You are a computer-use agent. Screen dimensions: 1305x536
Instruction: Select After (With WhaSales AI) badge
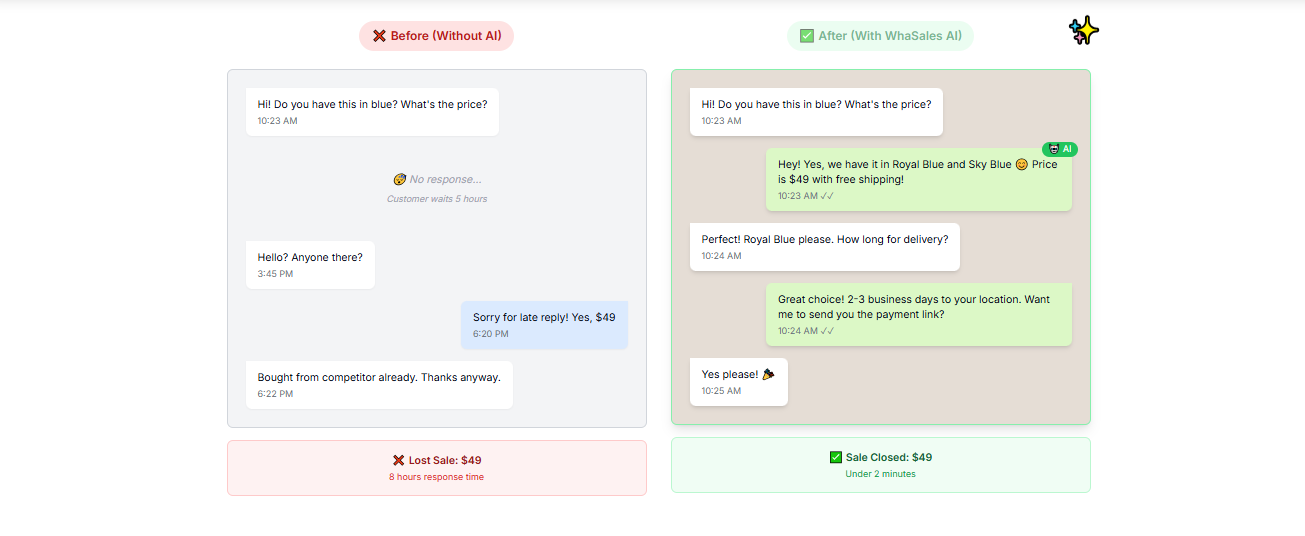tap(880, 36)
